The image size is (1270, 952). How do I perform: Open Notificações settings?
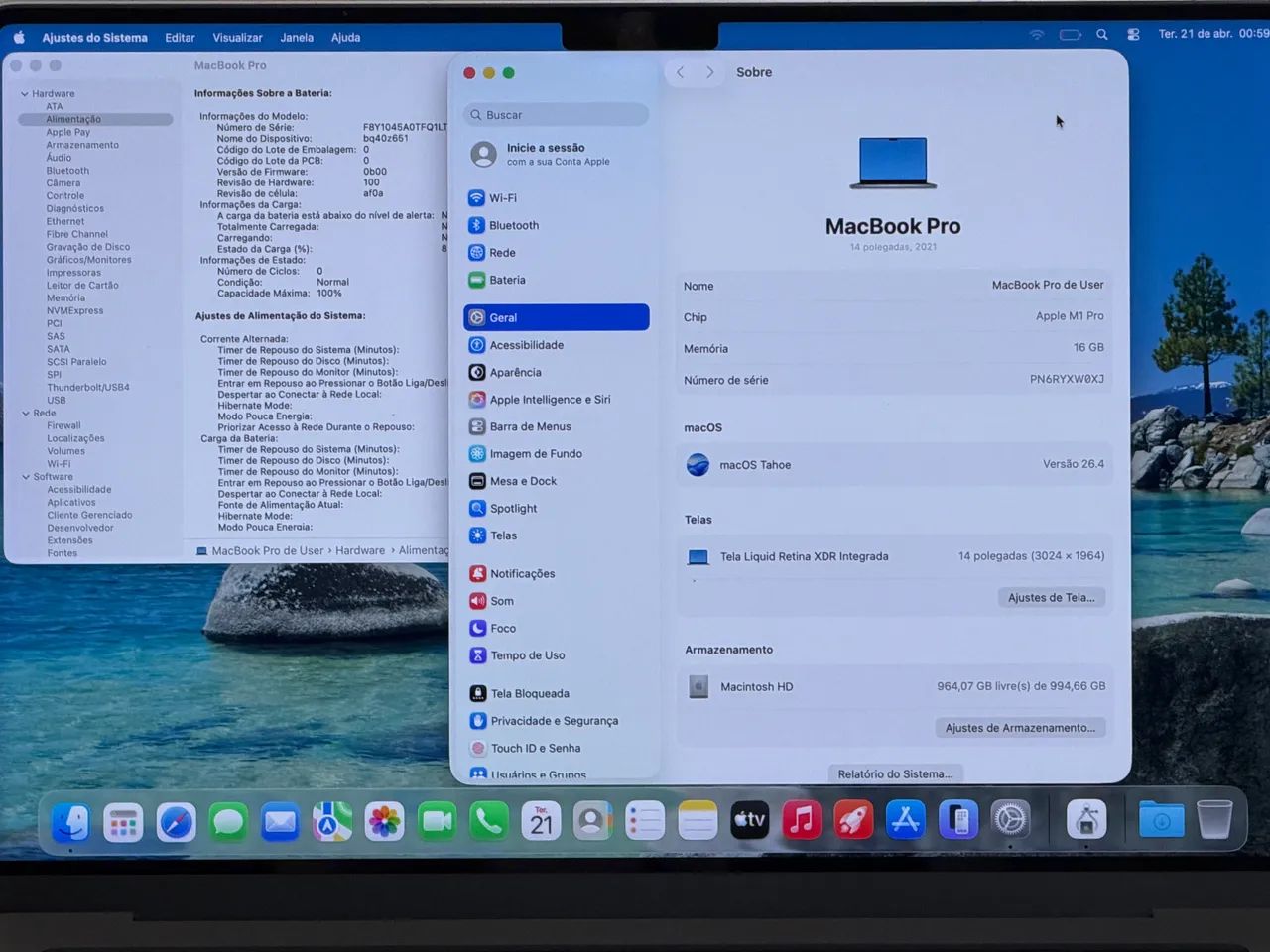(x=556, y=574)
